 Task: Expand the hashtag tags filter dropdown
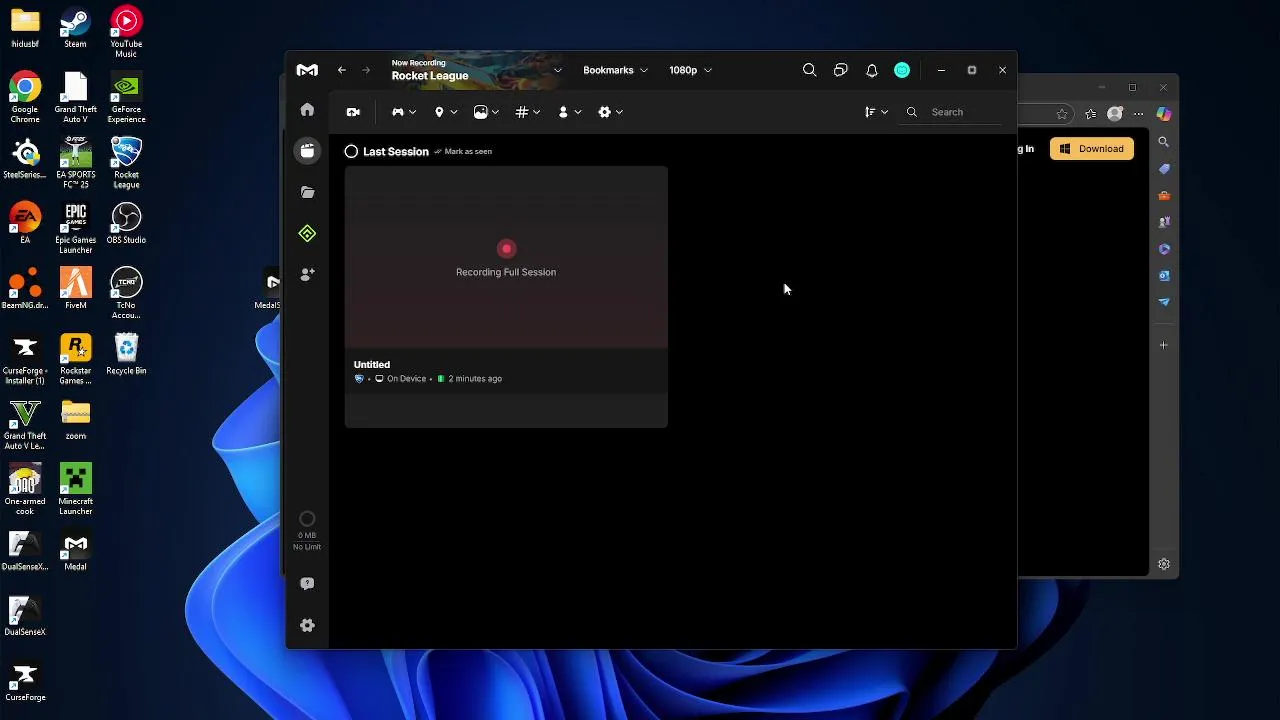pos(527,112)
